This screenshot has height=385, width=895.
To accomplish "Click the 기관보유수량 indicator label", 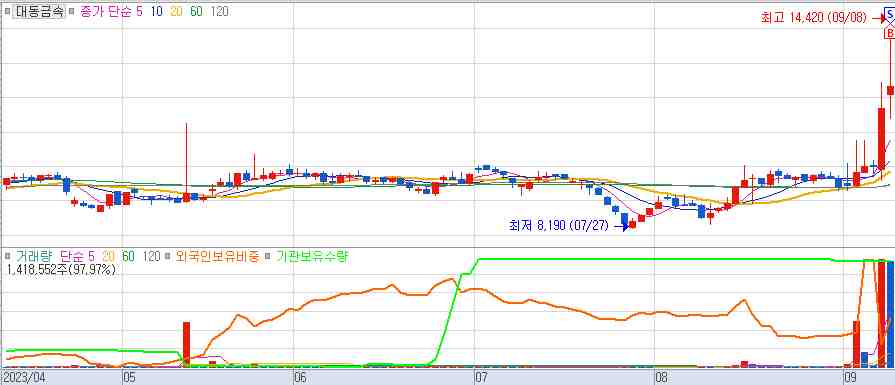I will point(312,257).
